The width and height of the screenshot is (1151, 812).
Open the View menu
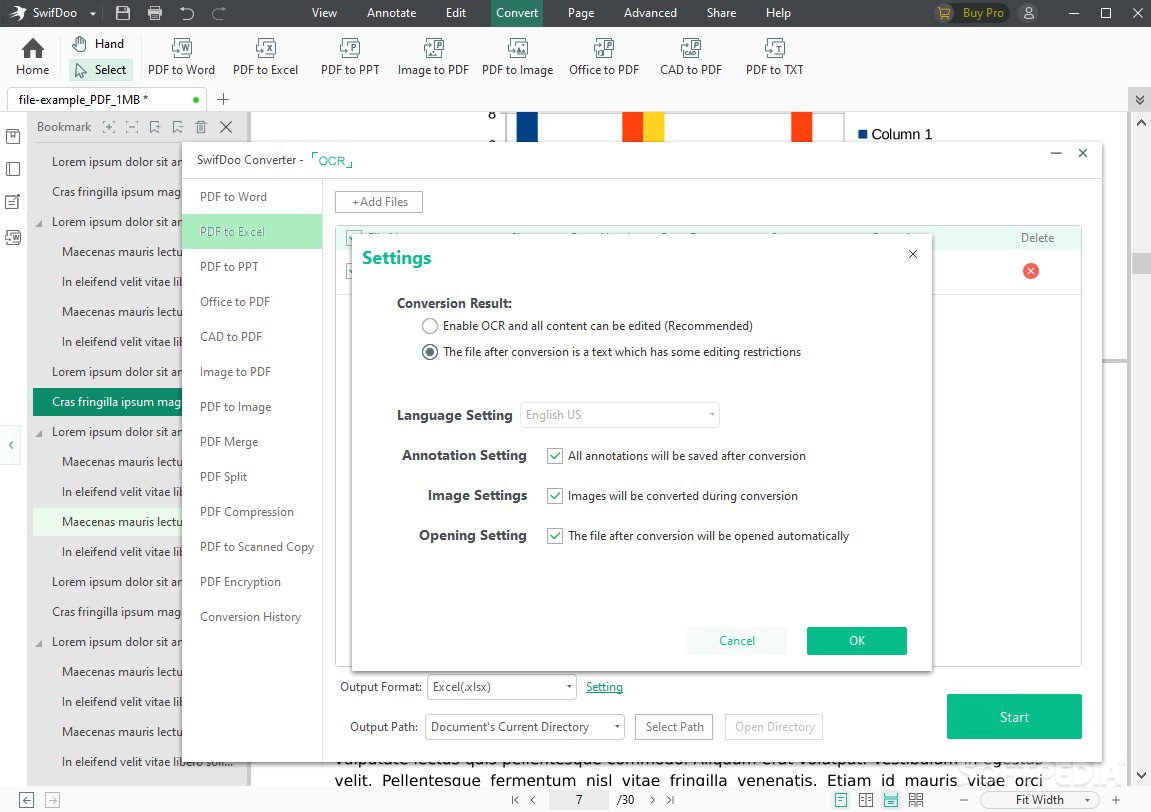pyautogui.click(x=324, y=13)
